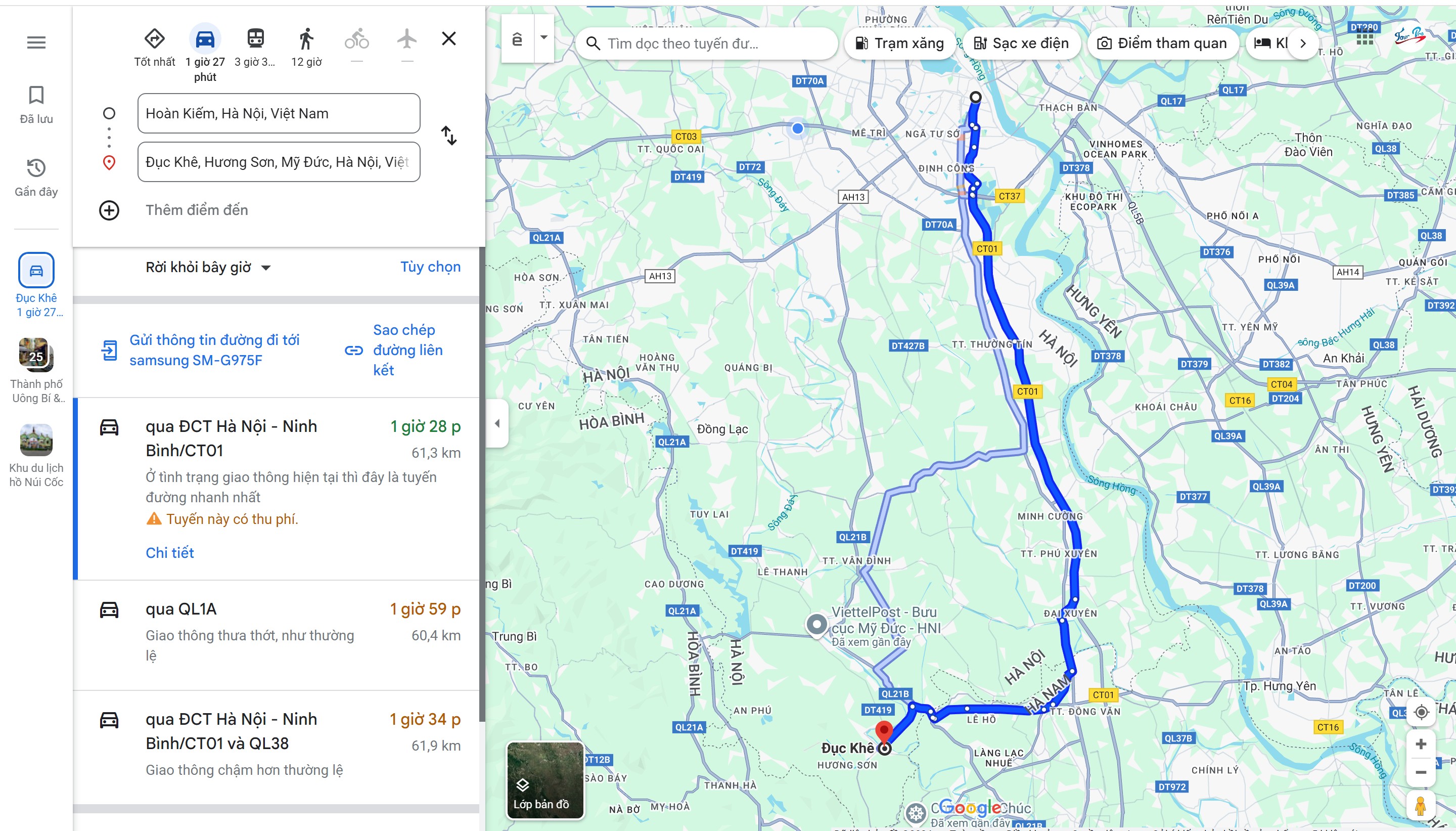Expand the Rời khỏi bây giờ dropdown
This screenshot has height=831, width=1456.
[x=208, y=267]
